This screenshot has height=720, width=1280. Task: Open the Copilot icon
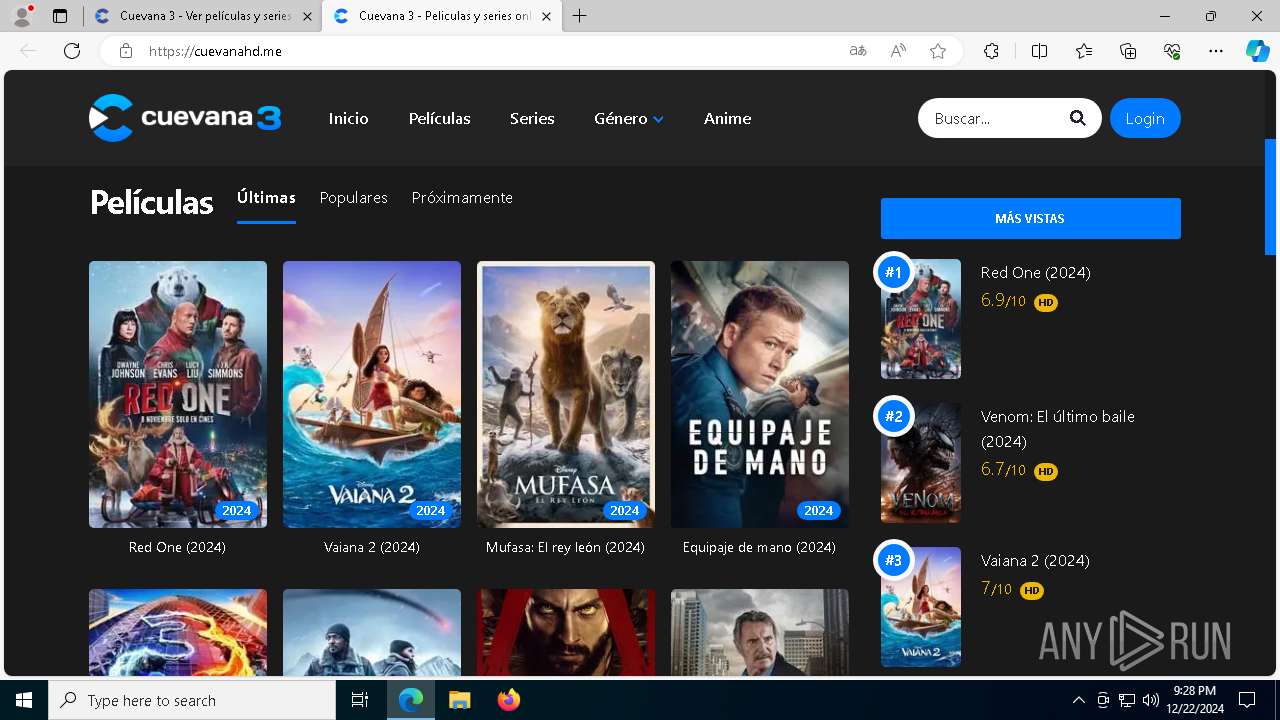coord(1257,51)
